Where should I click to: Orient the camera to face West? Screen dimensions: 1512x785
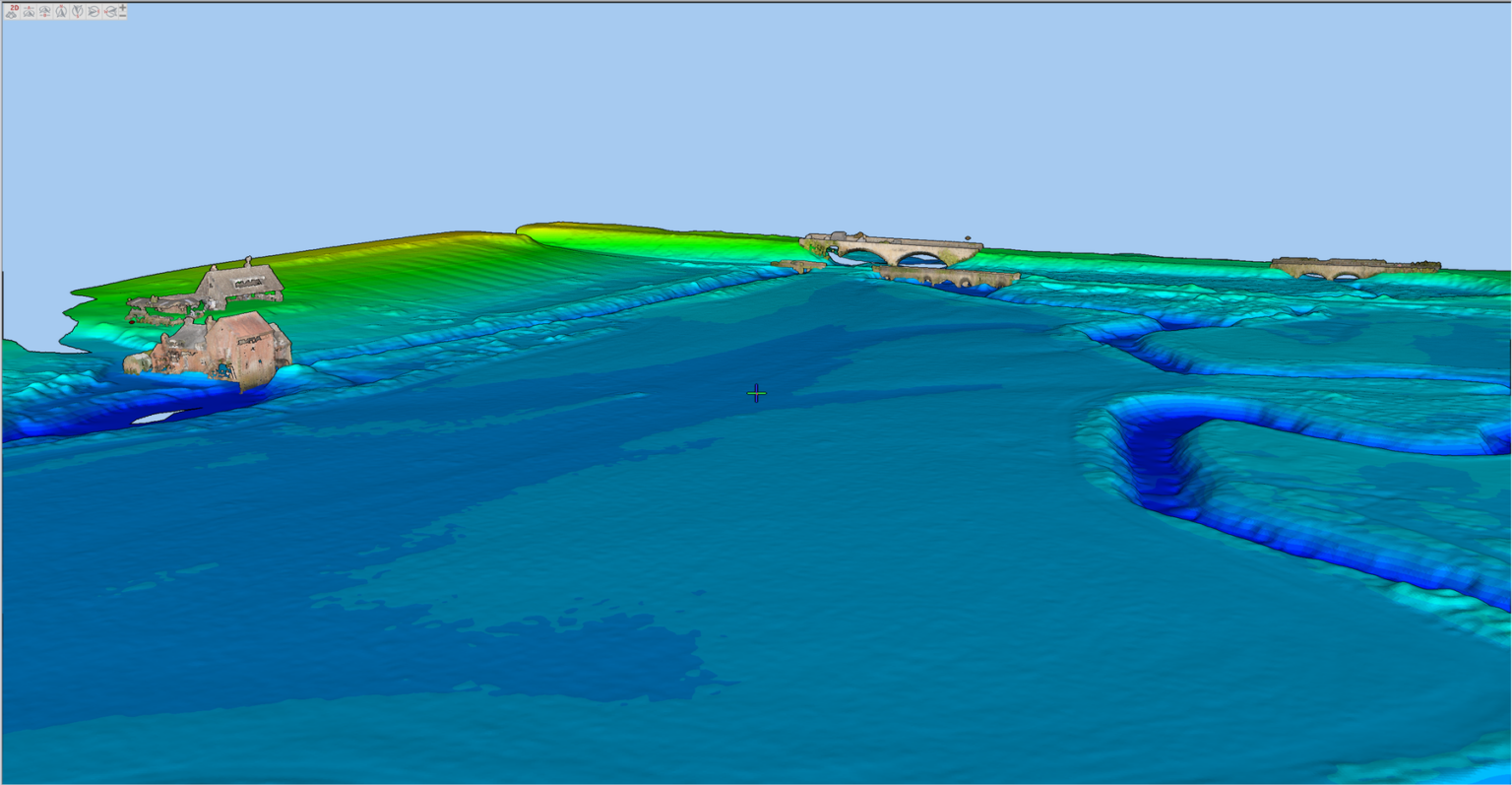click(x=110, y=12)
